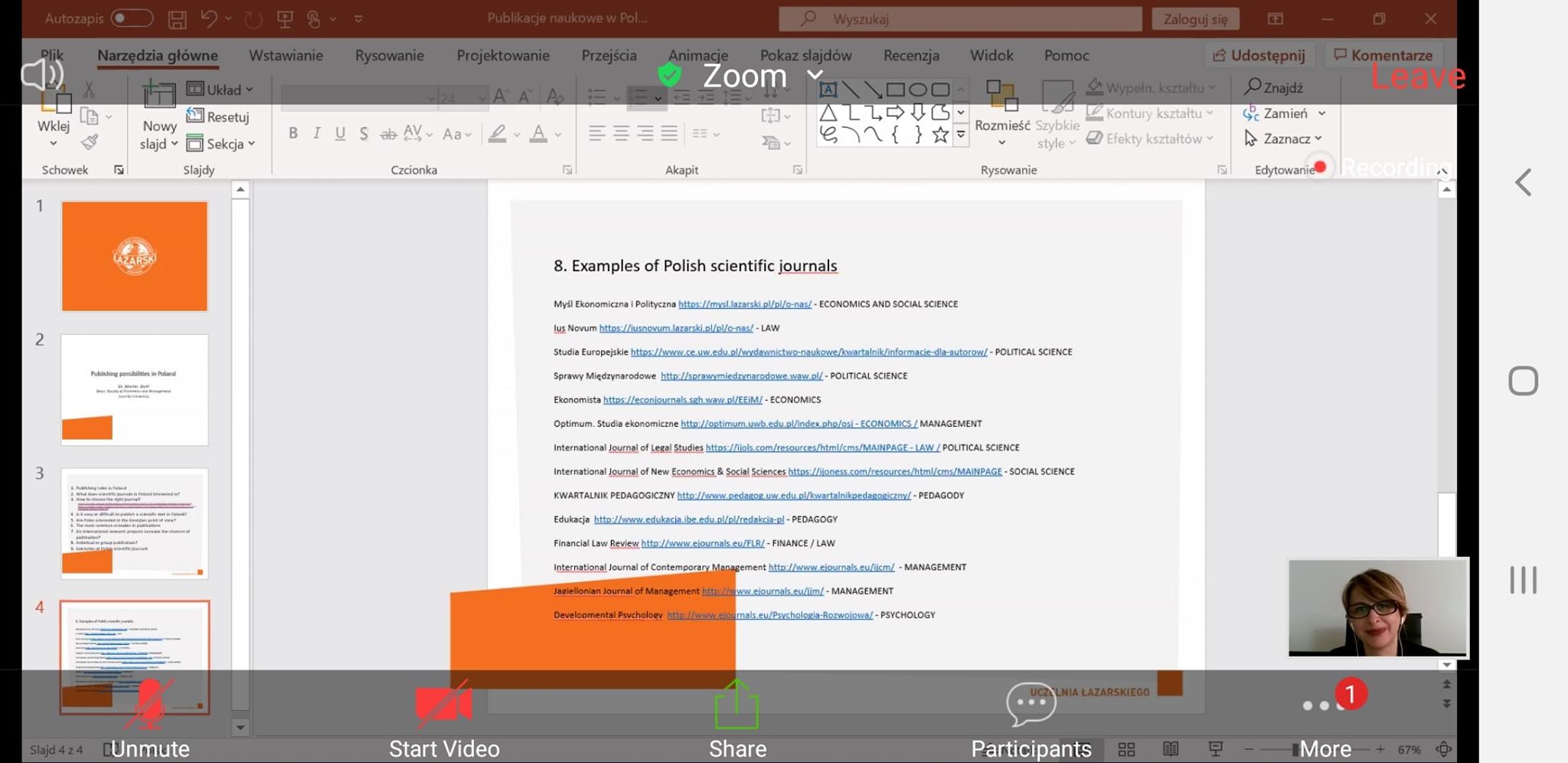Open the iusnovum.lazarski.pl link
Image resolution: width=1568 pixels, height=763 pixels.
(676, 328)
